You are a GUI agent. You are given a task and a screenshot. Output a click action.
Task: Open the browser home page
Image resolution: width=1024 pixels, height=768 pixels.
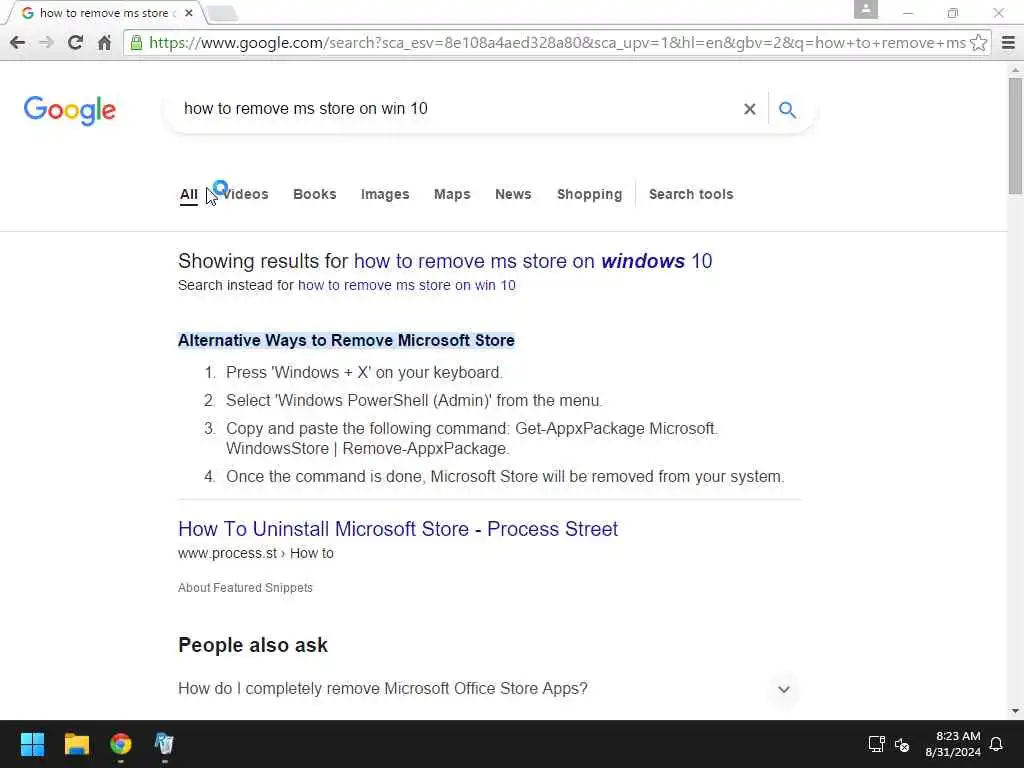coord(104,43)
